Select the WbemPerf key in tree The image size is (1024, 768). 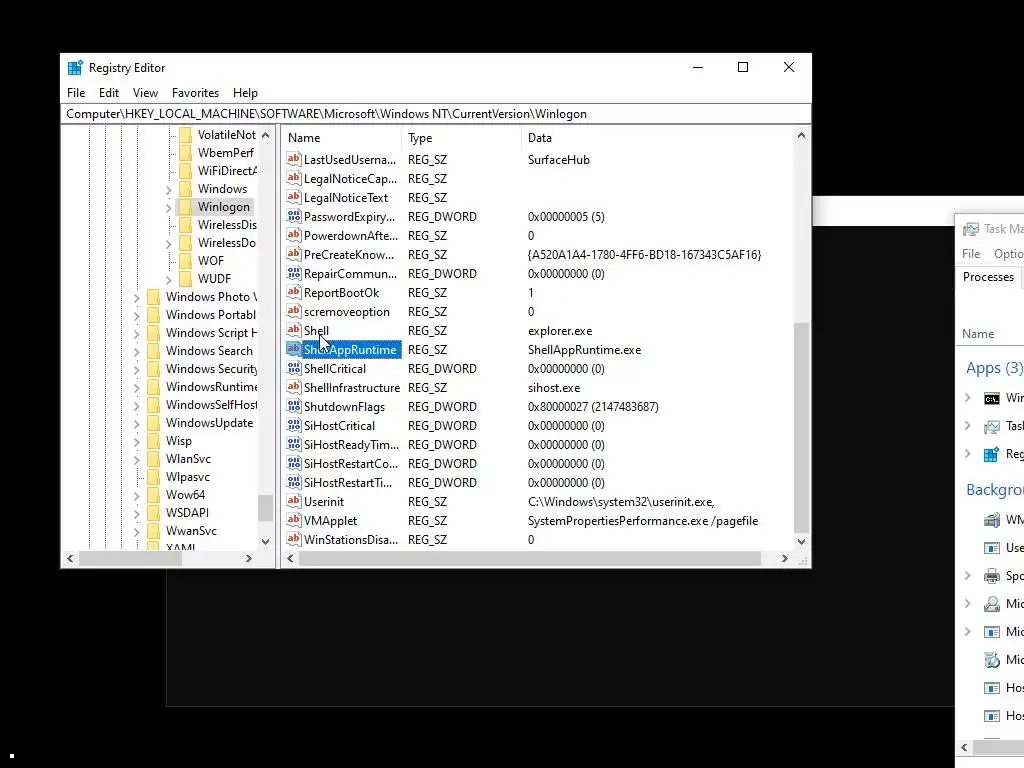tap(225, 153)
